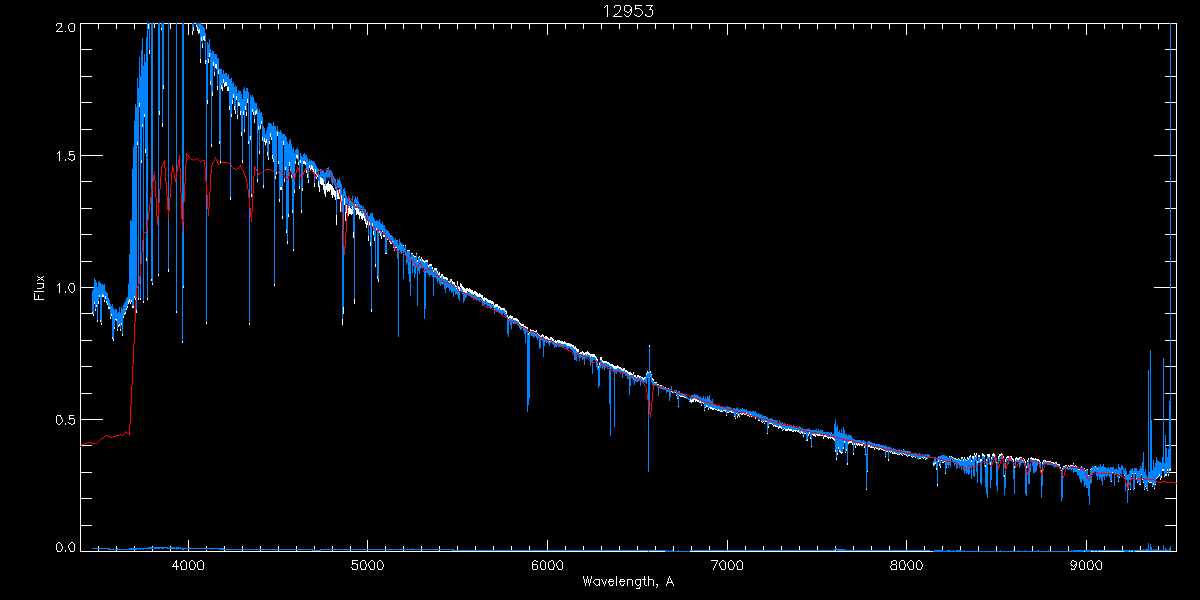Click the 4000 wavelength tick label
1200x600 pixels.
coord(188,566)
